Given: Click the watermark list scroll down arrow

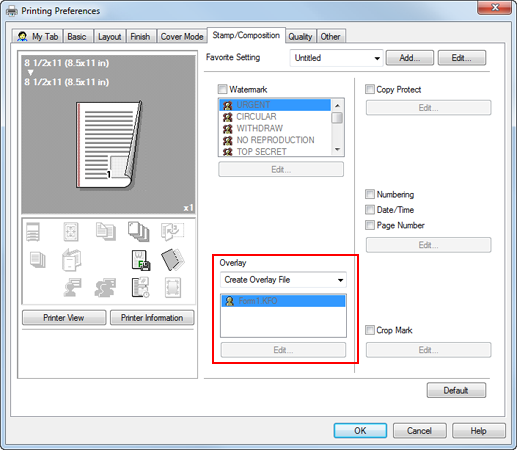Looking at the screenshot, I should point(337,149).
